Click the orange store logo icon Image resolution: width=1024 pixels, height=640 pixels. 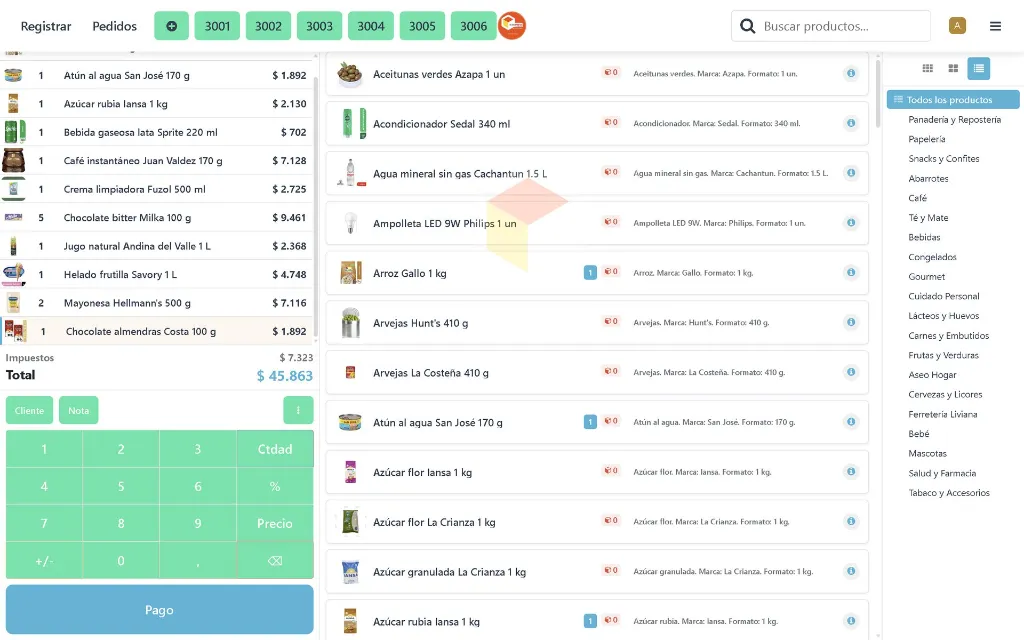coord(512,26)
